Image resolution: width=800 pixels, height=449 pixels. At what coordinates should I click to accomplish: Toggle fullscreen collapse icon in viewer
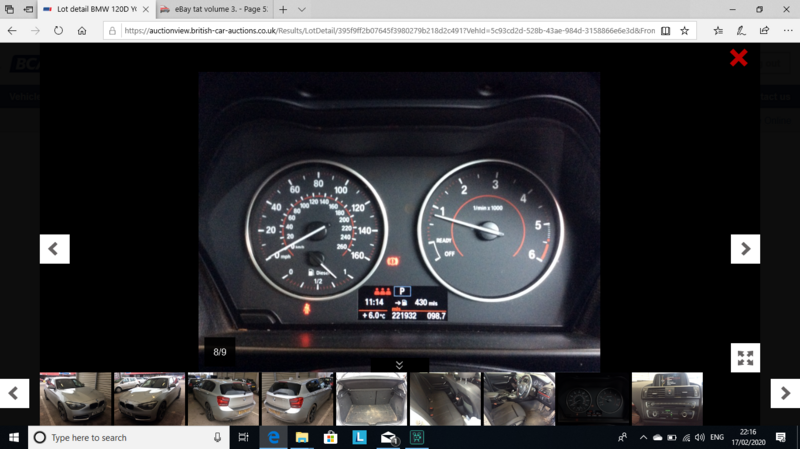point(745,358)
